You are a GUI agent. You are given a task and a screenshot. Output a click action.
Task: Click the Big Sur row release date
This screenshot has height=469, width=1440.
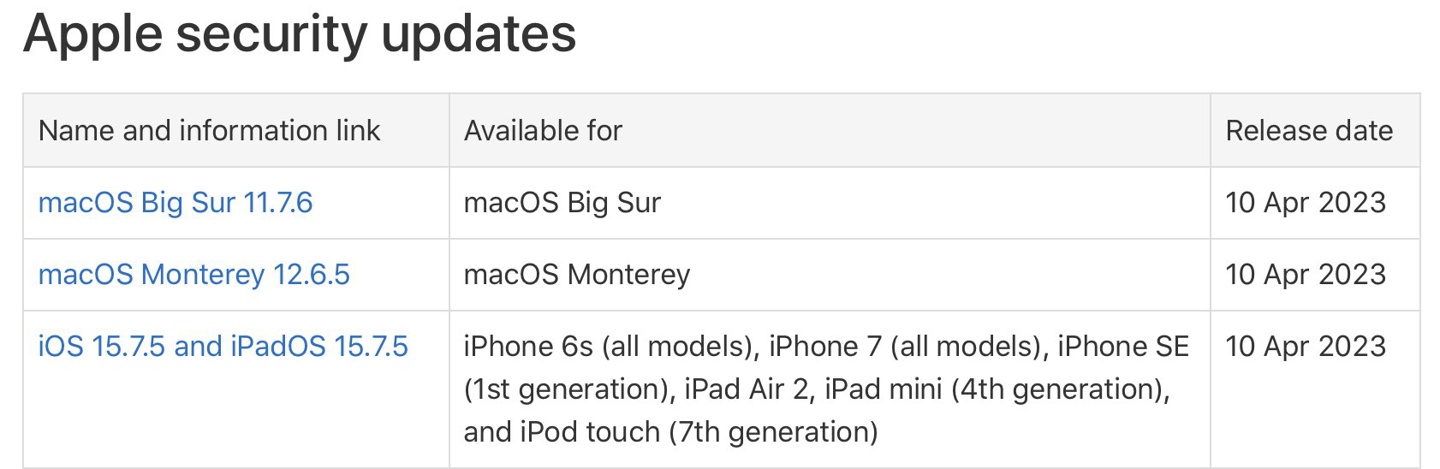(1306, 203)
